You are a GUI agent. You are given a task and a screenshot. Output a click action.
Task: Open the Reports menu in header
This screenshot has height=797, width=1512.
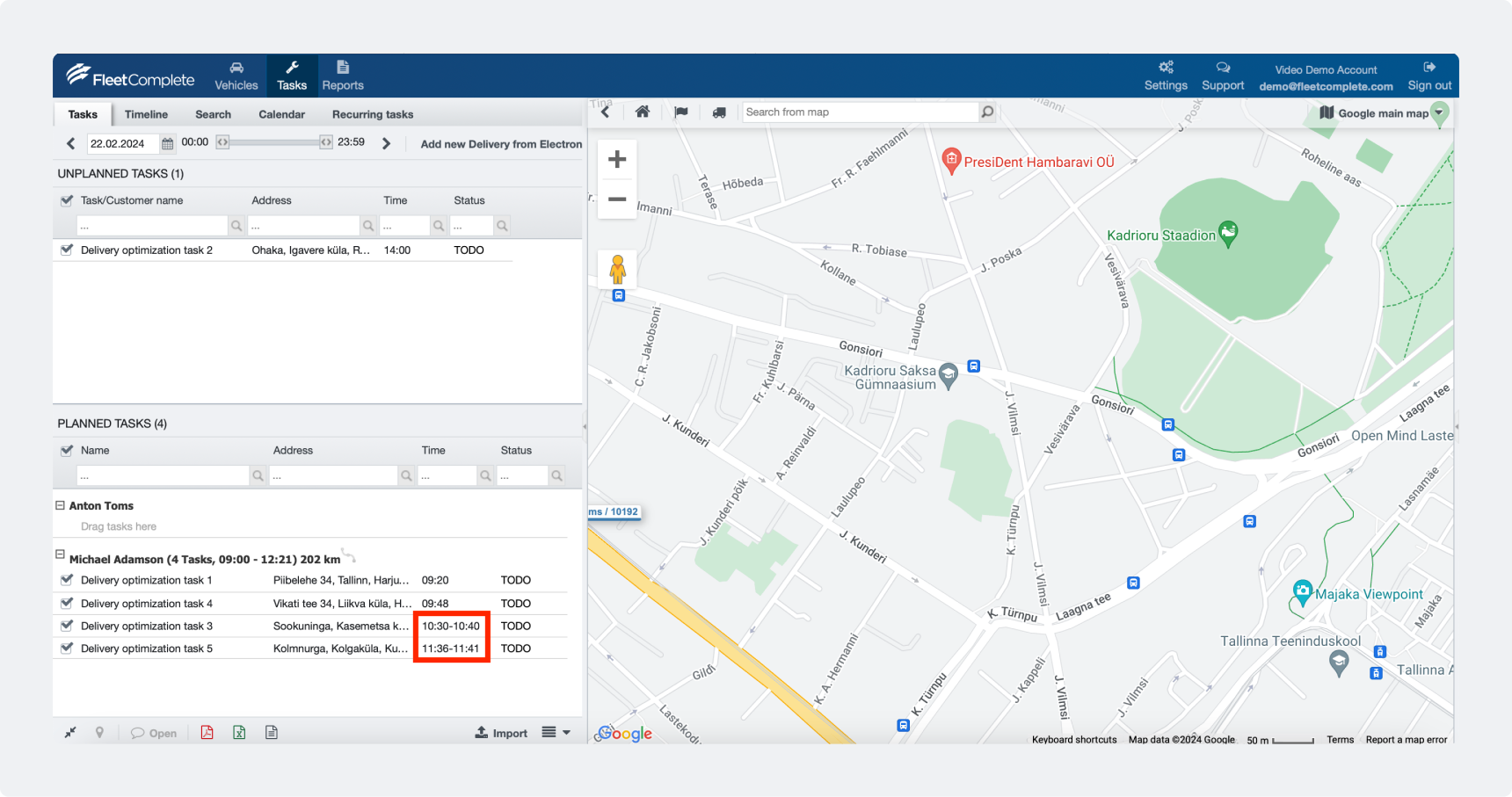tap(343, 76)
